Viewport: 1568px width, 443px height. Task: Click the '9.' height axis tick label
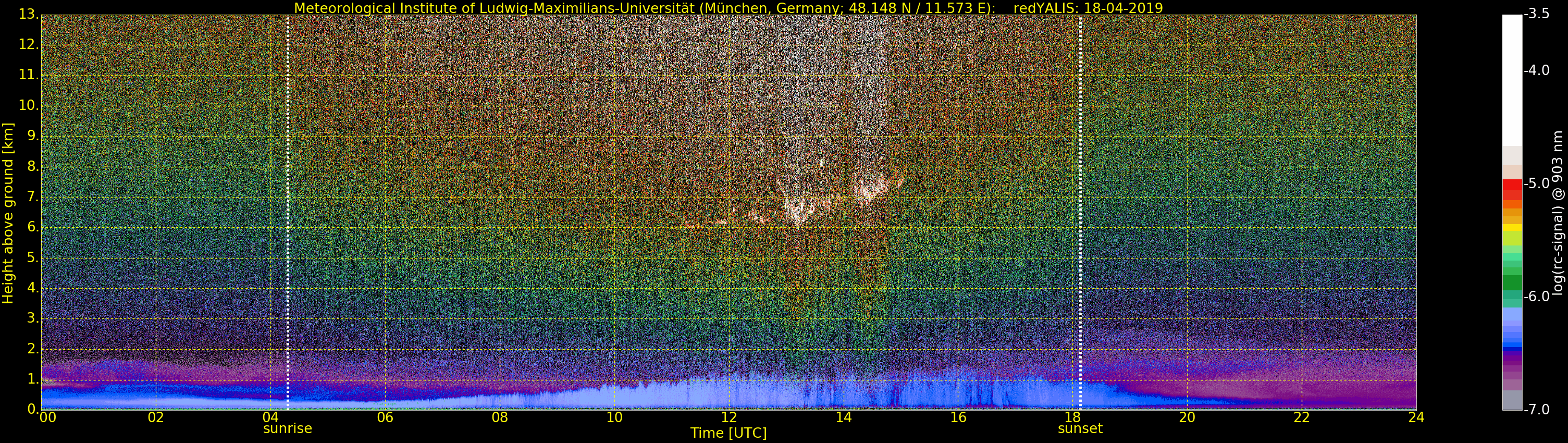tap(33, 136)
